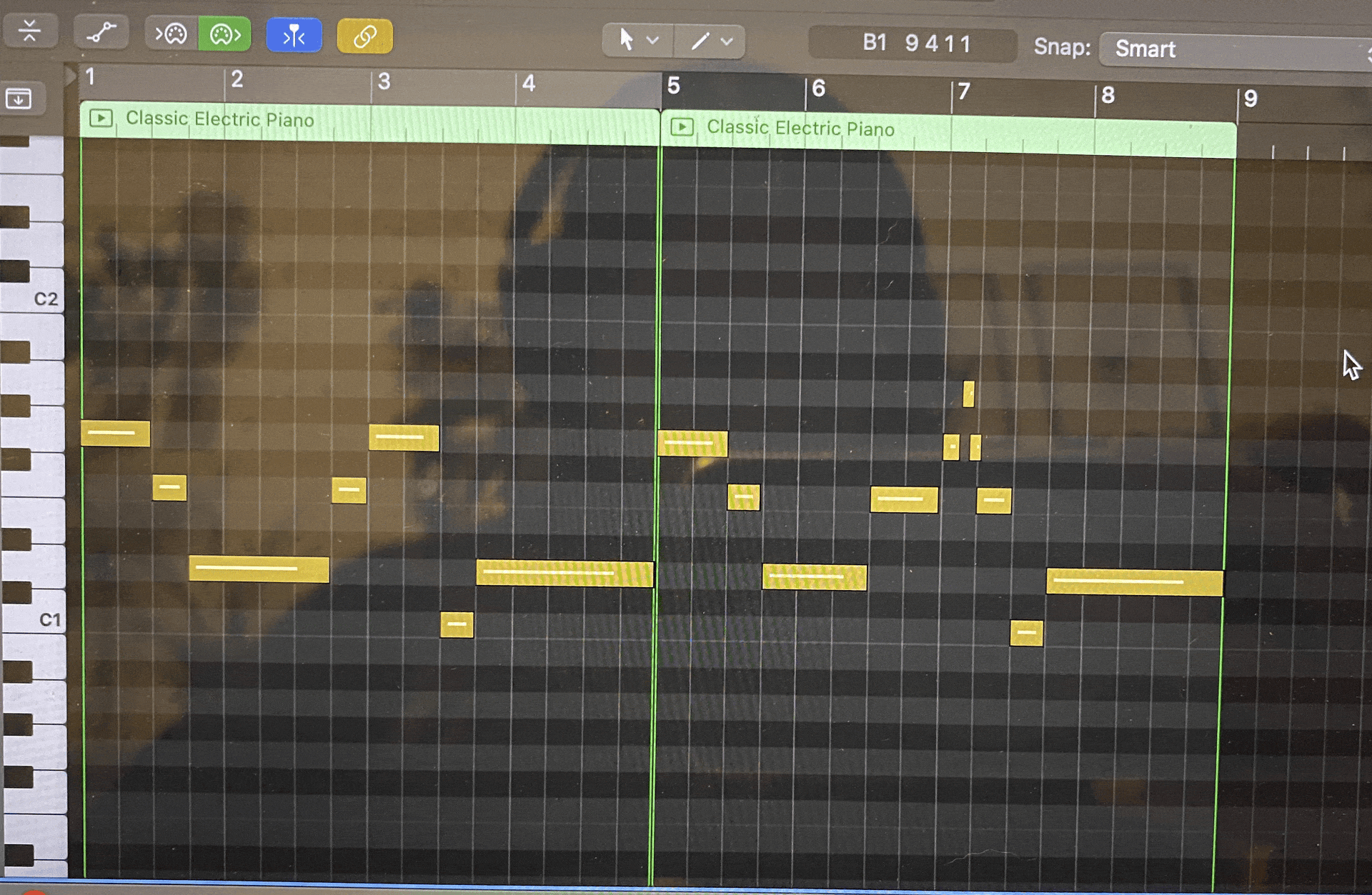1372x895 pixels.
Task: Play second Classic Electric Piano region icon
Action: point(682,127)
